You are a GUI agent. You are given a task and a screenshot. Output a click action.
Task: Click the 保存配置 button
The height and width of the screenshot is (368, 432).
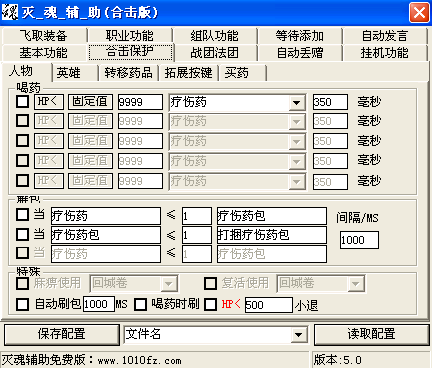62,334
